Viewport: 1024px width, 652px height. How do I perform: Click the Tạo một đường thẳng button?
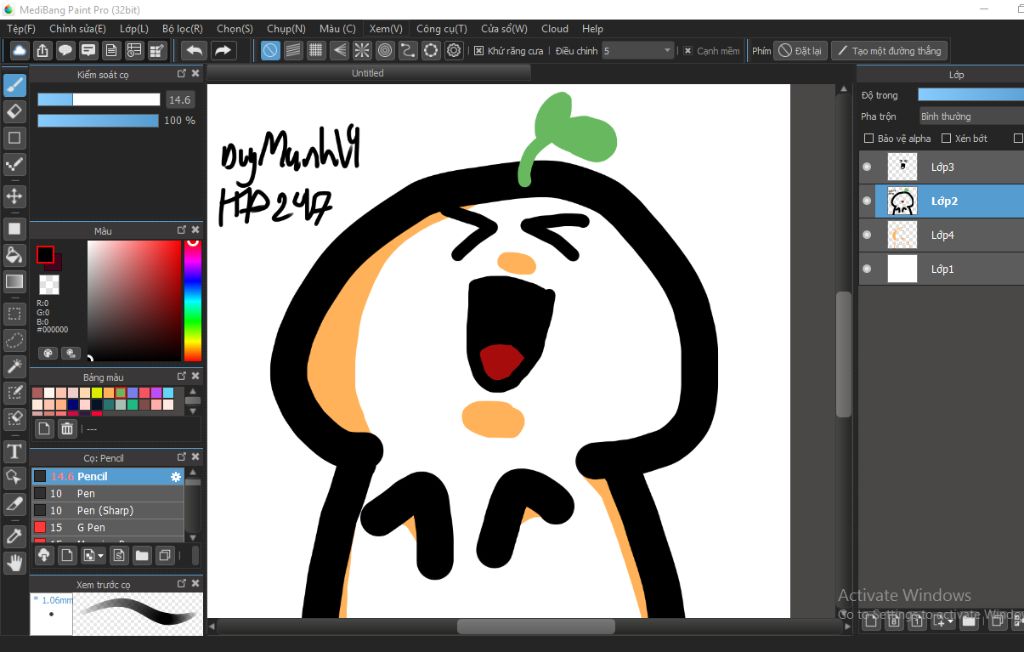tap(888, 51)
